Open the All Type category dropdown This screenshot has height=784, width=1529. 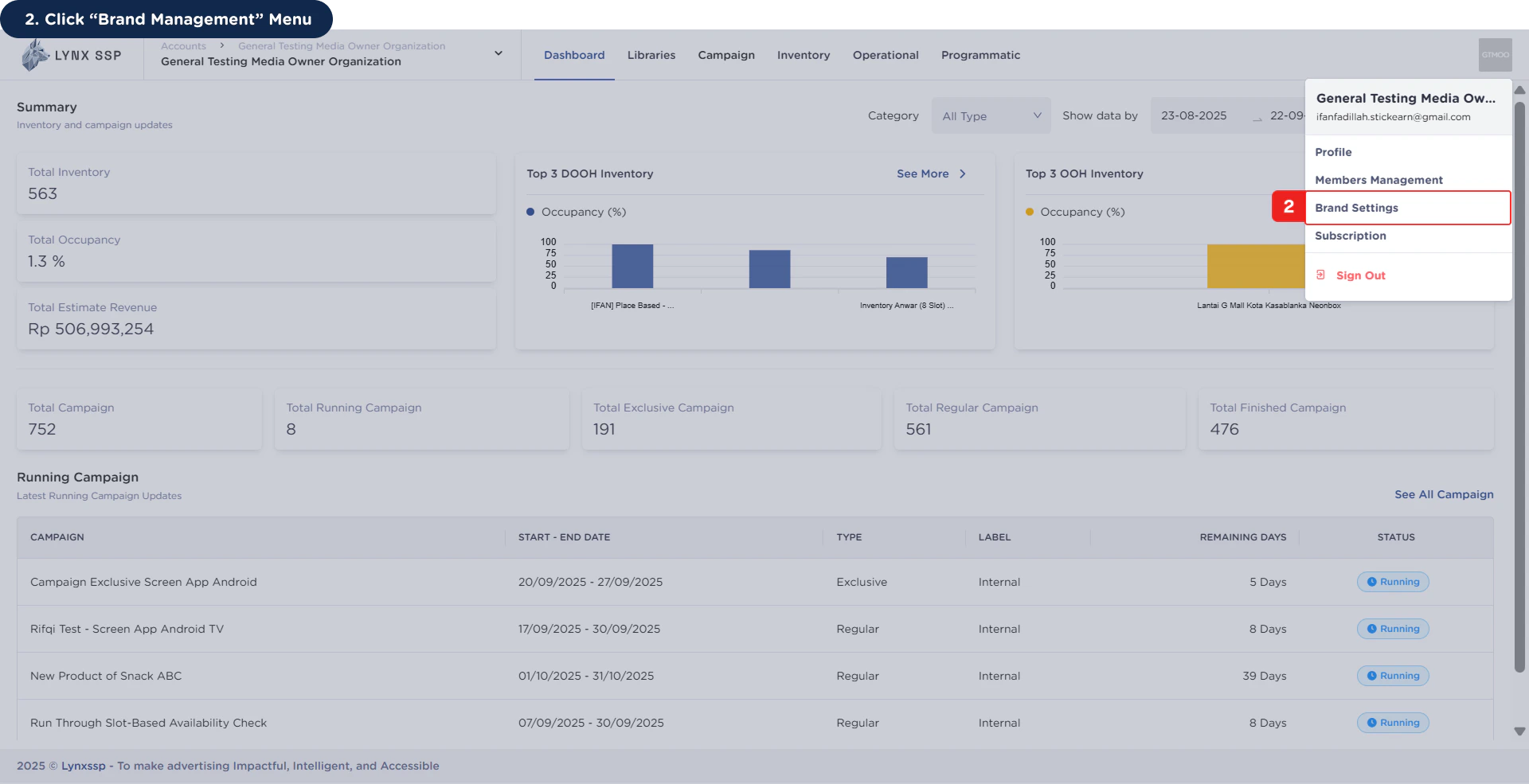[991, 115]
